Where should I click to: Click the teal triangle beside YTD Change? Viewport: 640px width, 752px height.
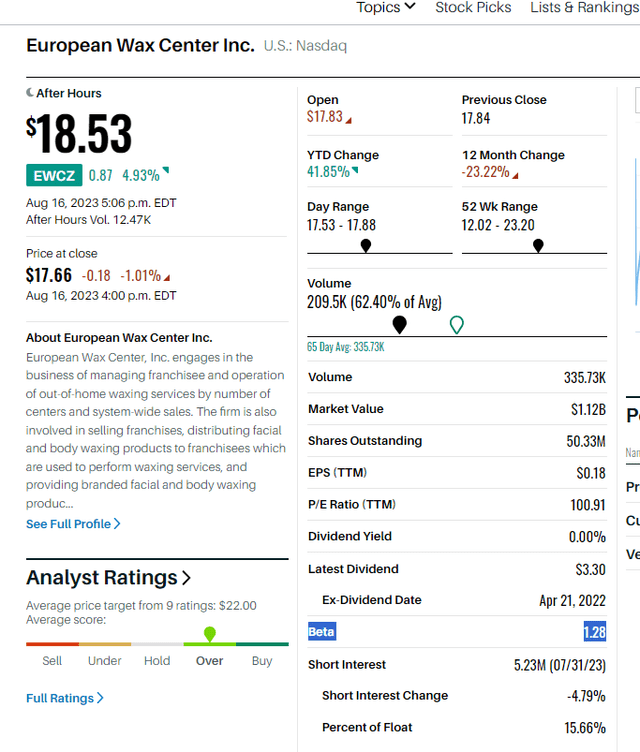pyautogui.click(x=356, y=172)
